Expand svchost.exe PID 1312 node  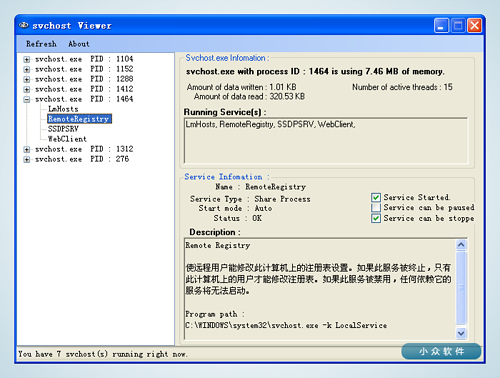(x=27, y=149)
